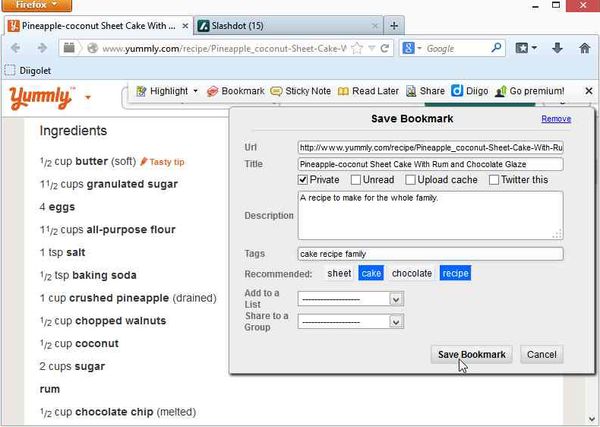
Task: Click Read Later in Diigo toolbar
Action: point(368,91)
